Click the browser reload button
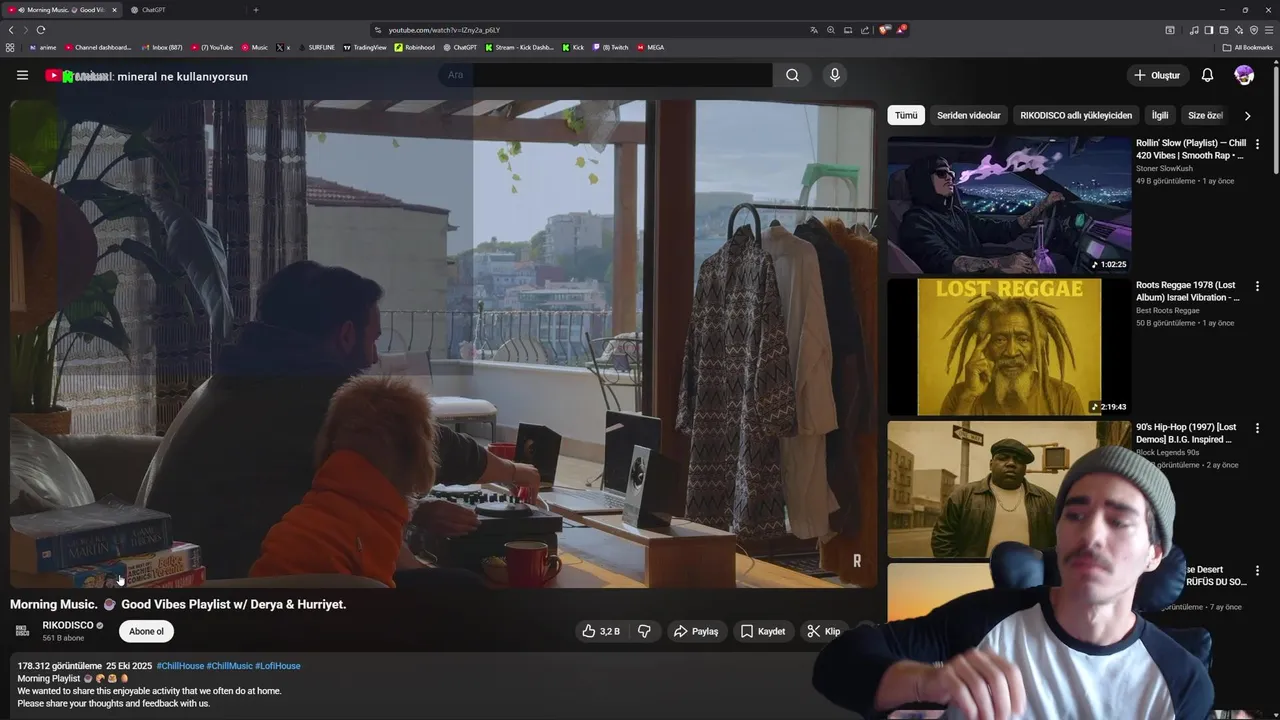 40,30
